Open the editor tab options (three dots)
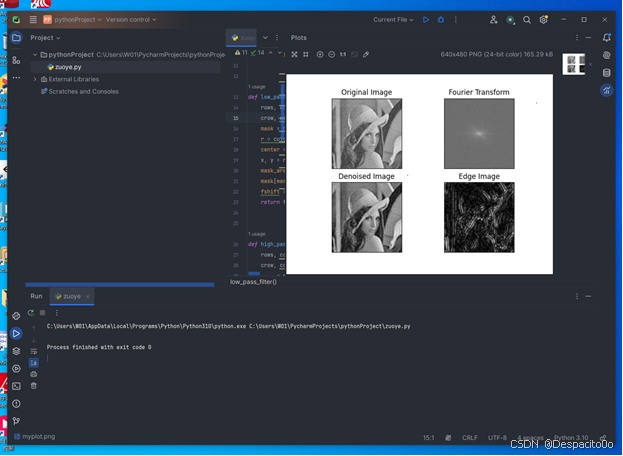Screen dimensions: 623x456 [x=277, y=38]
